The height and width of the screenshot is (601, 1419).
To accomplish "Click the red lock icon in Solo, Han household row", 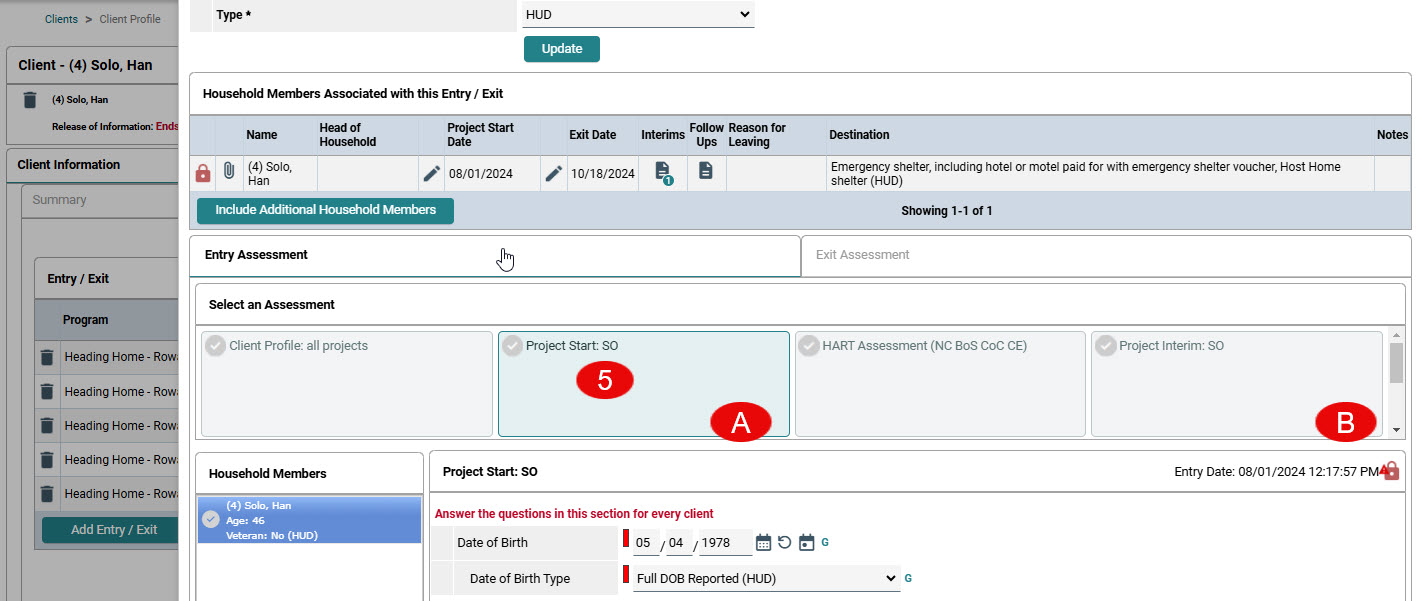I will point(203,173).
